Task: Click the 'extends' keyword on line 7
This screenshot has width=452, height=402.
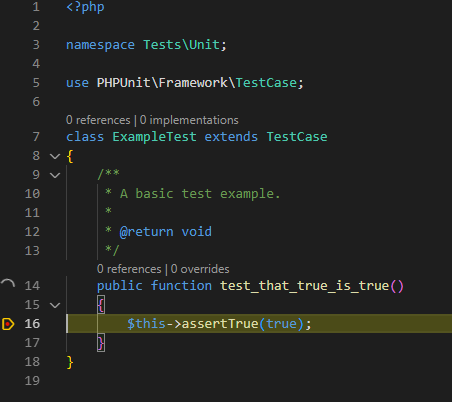Action: click(x=231, y=137)
